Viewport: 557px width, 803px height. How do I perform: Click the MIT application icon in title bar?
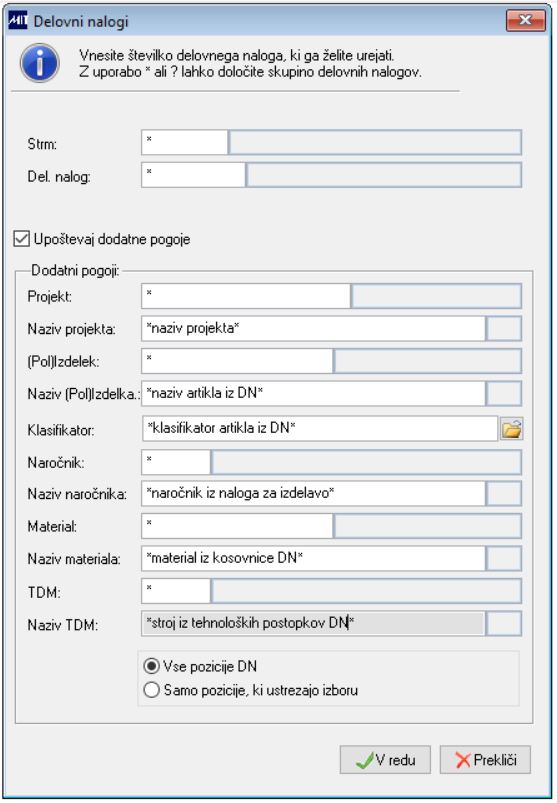18,21
